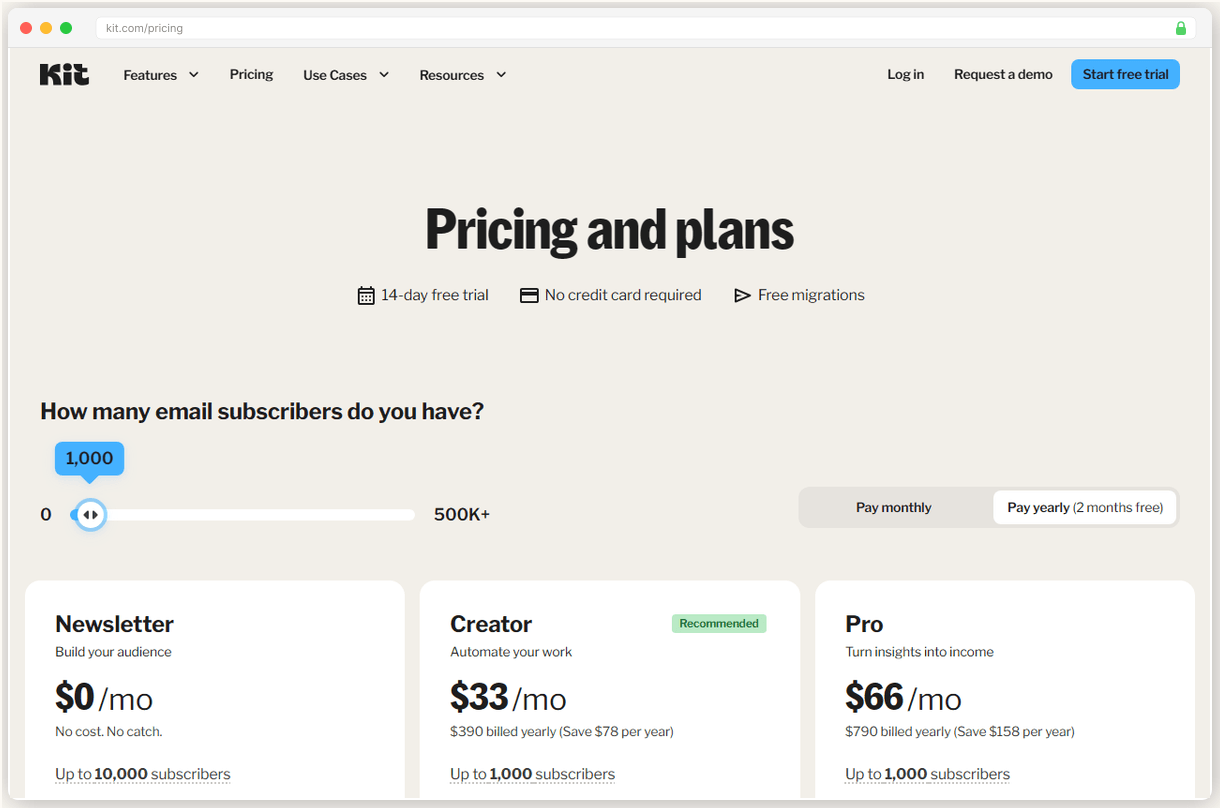Click Request a demo
The width and height of the screenshot is (1220, 808).
1003,74
